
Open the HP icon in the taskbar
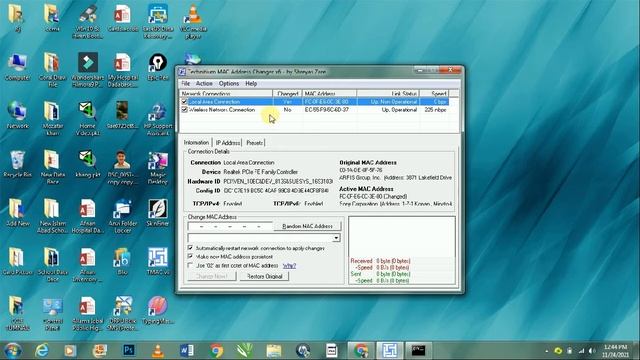tap(303, 350)
